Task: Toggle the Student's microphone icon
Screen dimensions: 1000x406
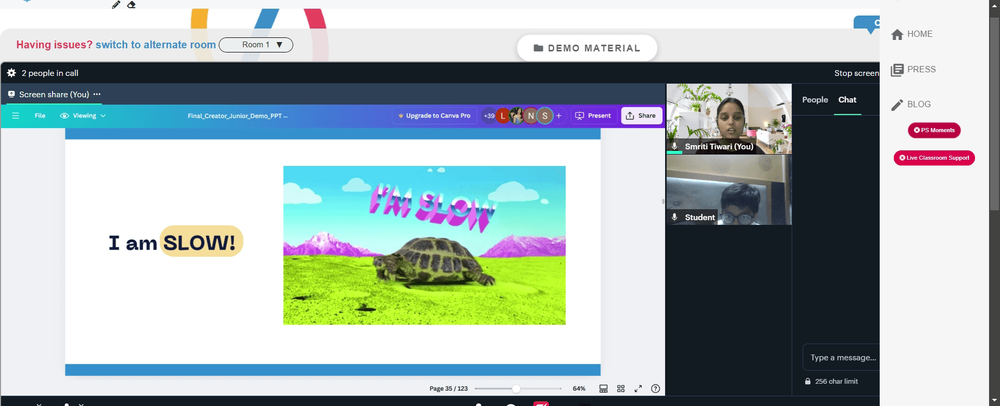Action: (x=674, y=217)
